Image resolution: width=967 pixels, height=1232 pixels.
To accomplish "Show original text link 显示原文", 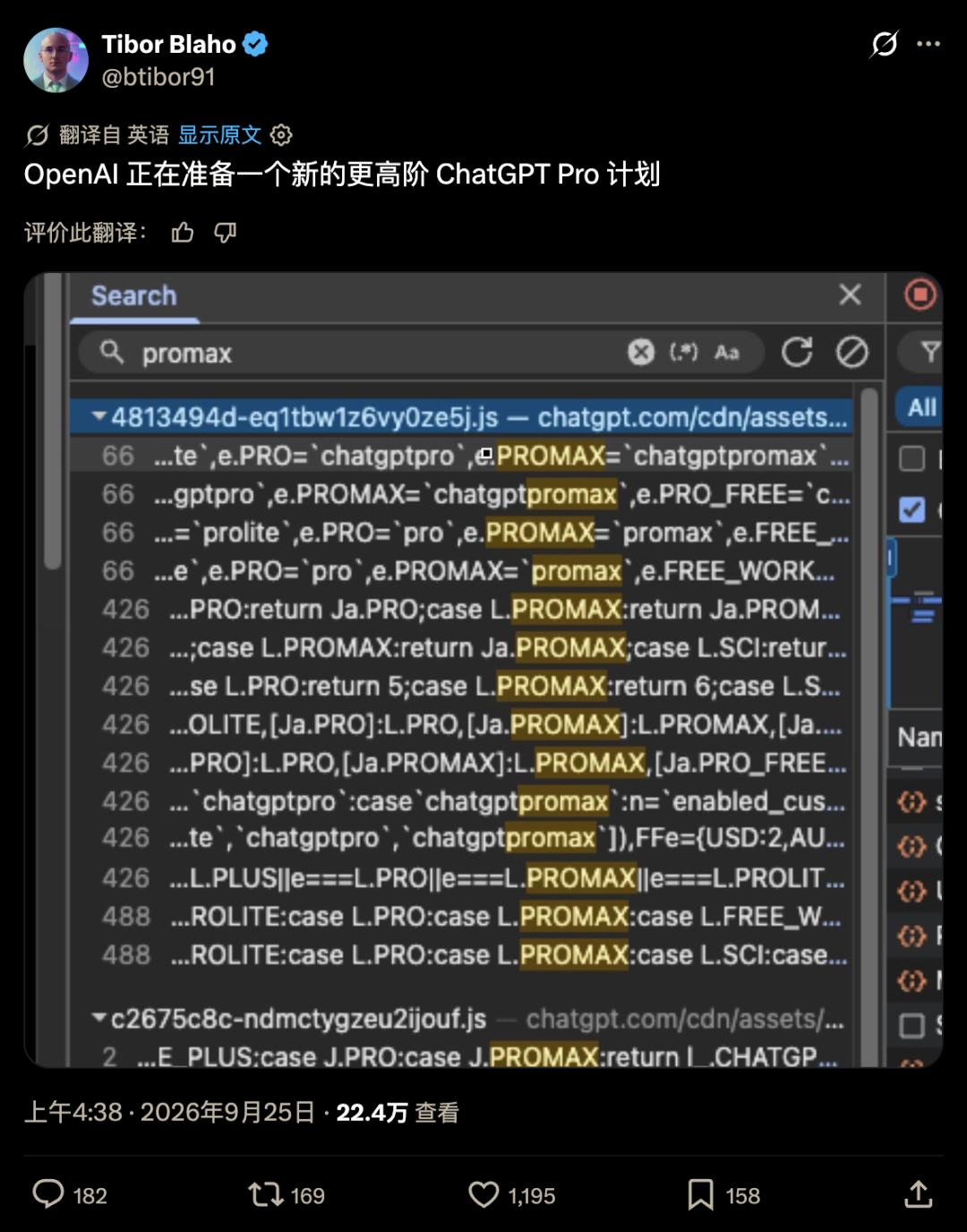I will (x=219, y=135).
